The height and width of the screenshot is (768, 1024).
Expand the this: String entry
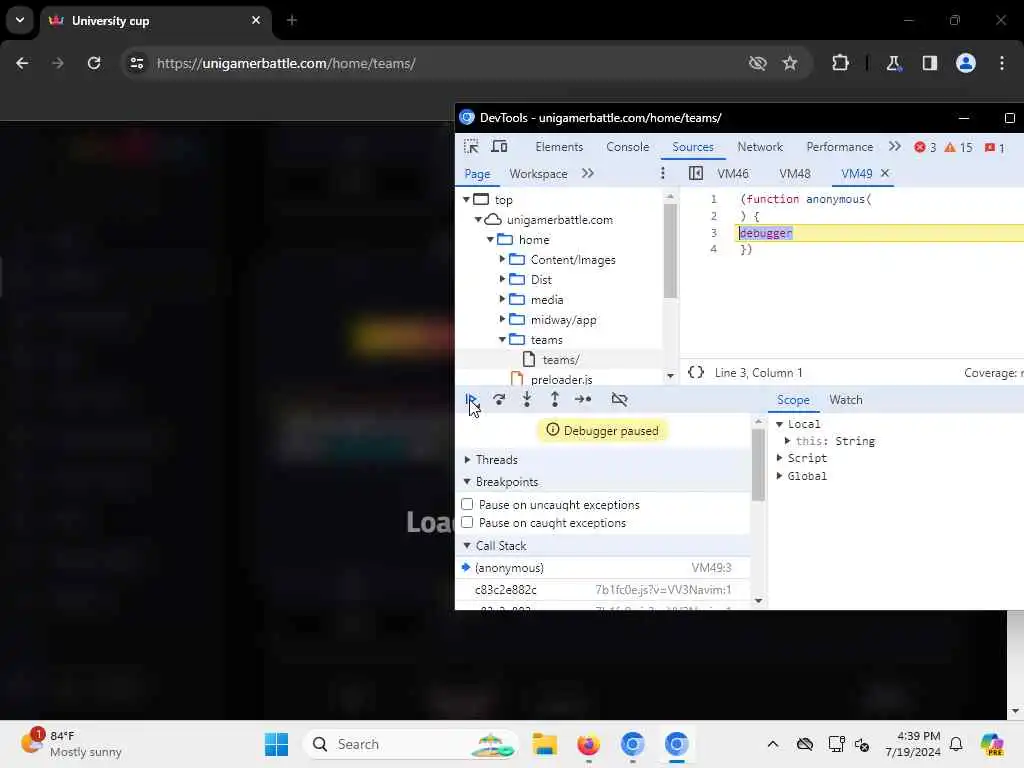tap(788, 441)
